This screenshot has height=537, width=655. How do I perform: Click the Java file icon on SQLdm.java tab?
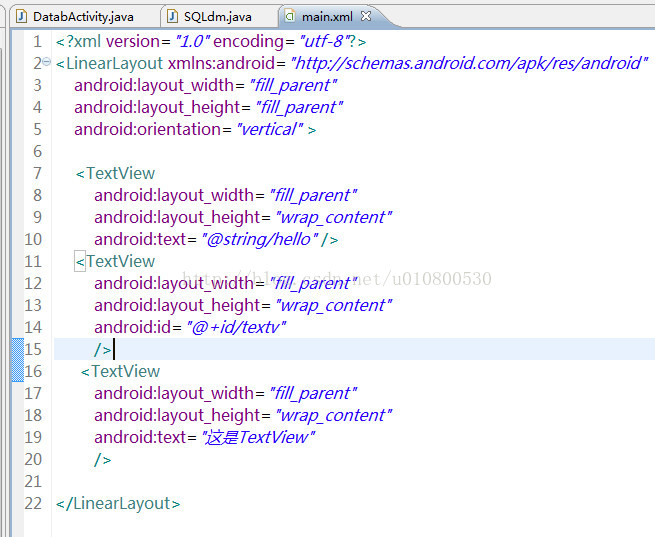[172, 16]
